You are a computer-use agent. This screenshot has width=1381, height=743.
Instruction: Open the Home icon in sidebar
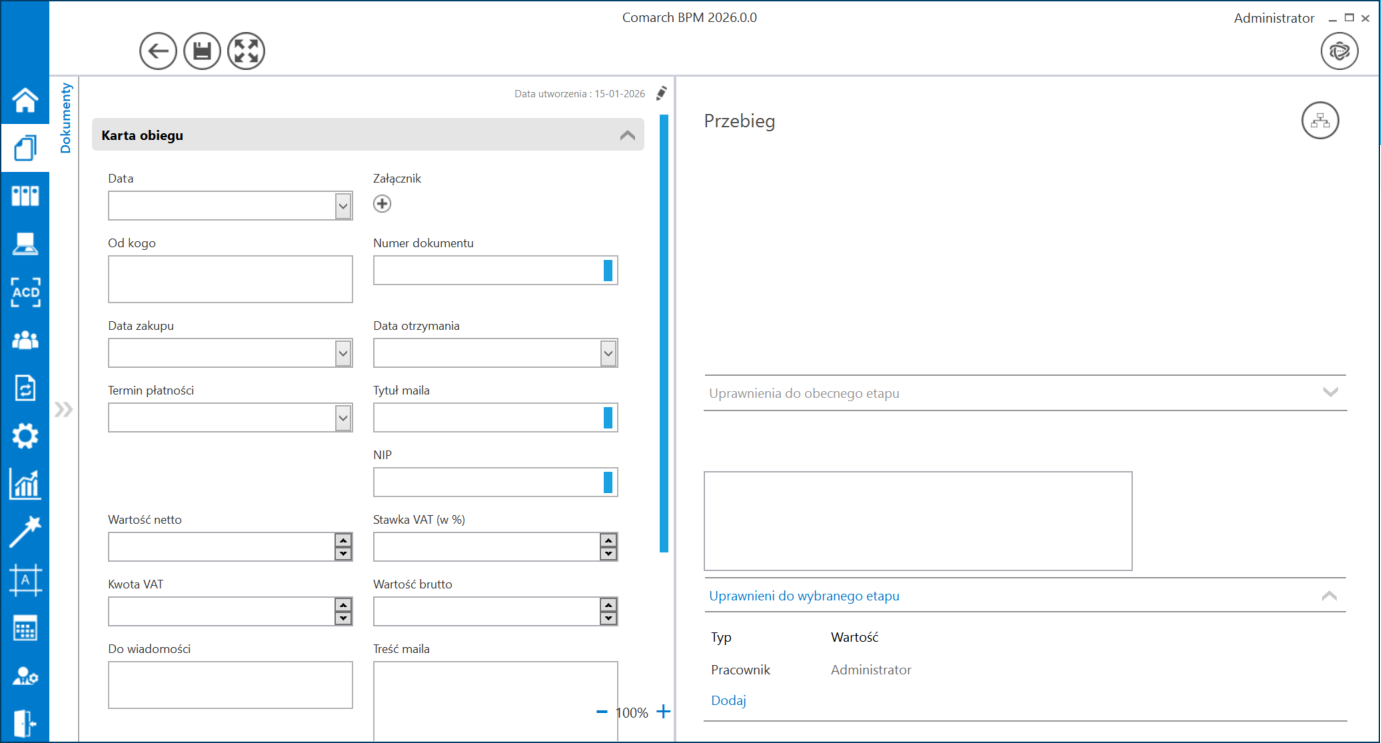pos(25,100)
